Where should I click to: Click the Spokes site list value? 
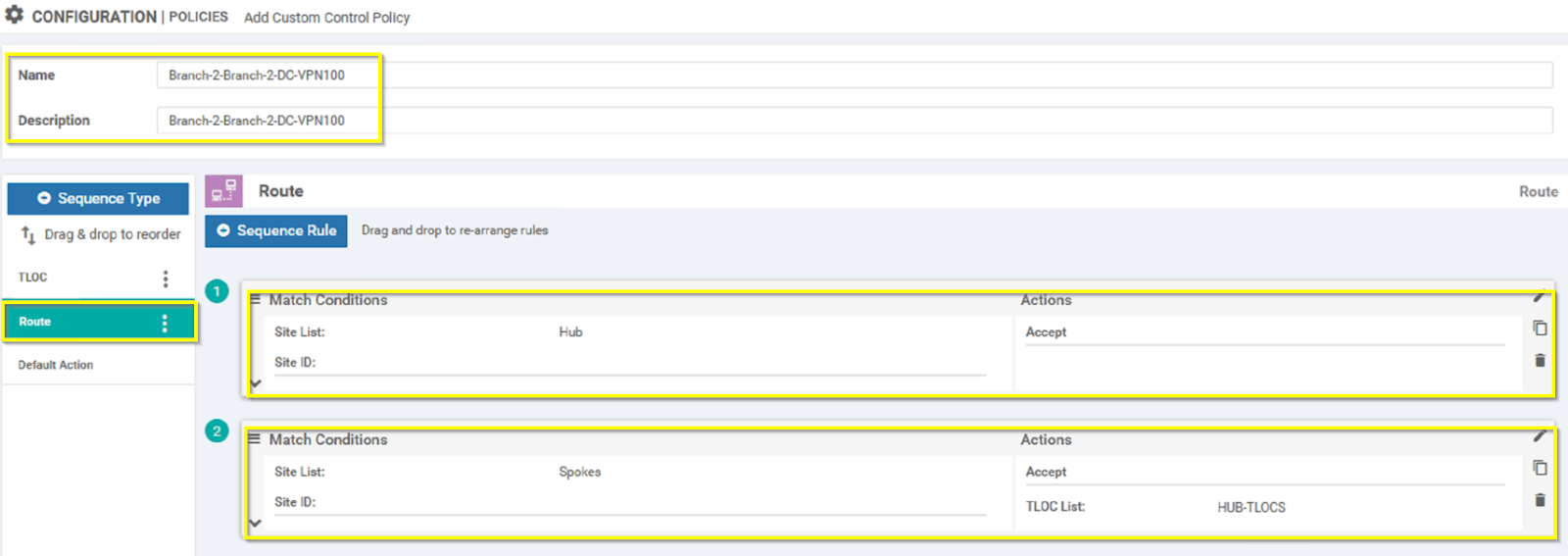coord(579,472)
